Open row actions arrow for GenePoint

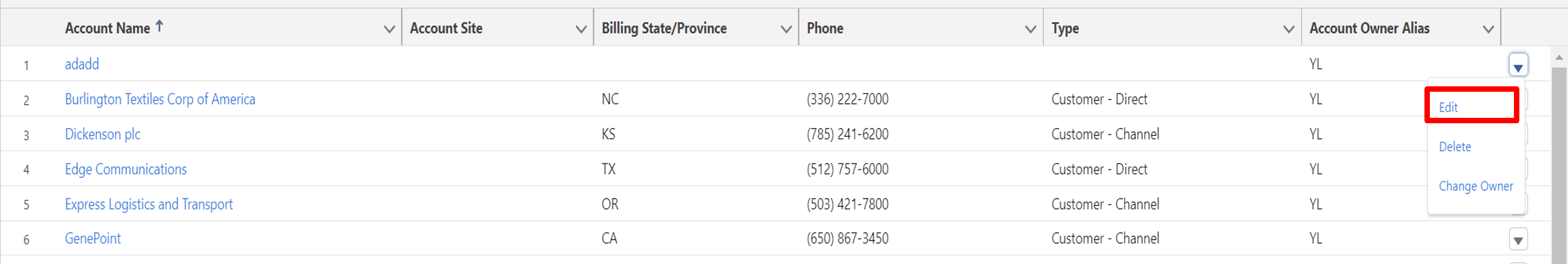click(1517, 240)
